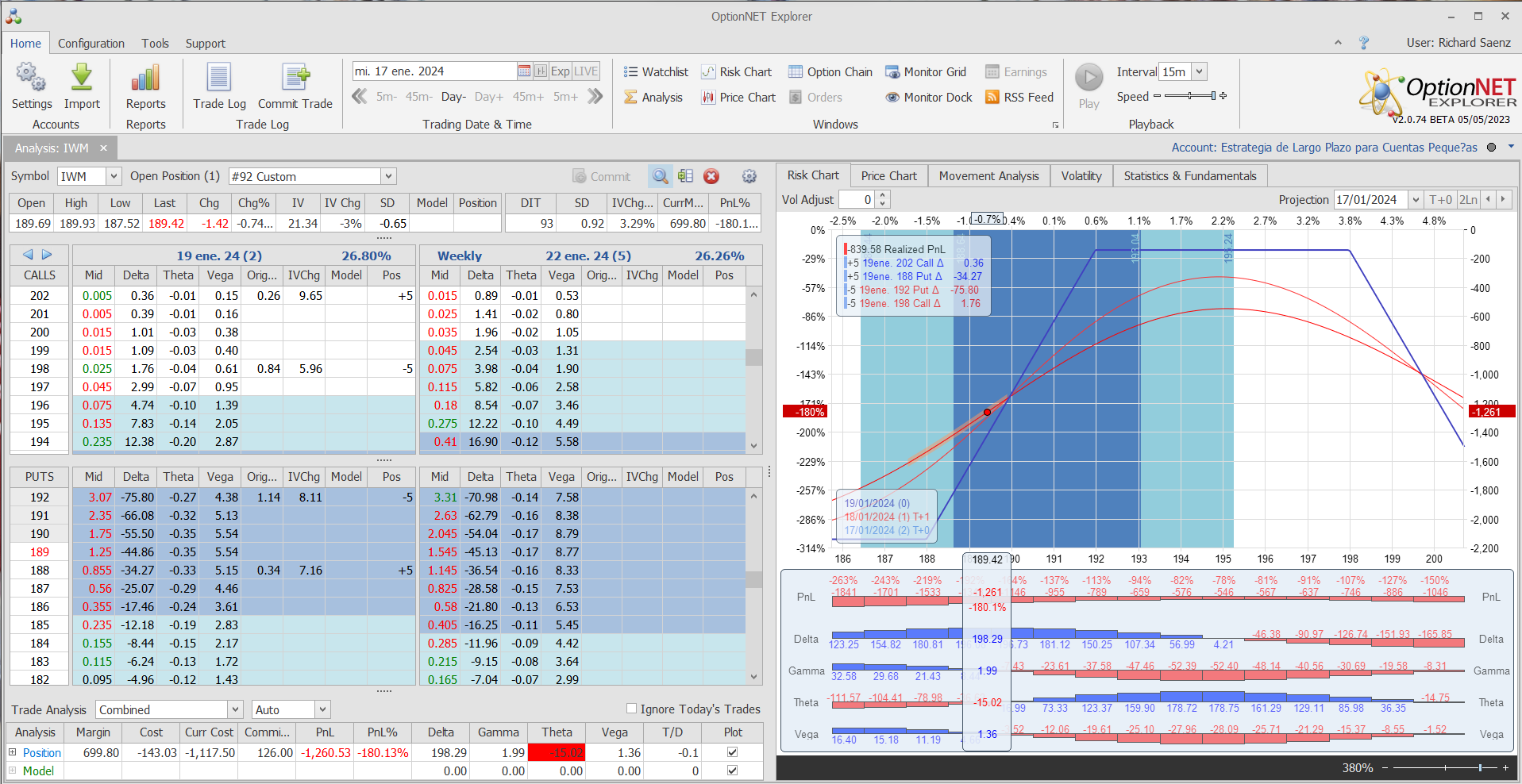Viewport: 1522px width, 784px height.
Task: Open the RSS Feed window
Action: pyautogui.click(x=1019, y=98)
